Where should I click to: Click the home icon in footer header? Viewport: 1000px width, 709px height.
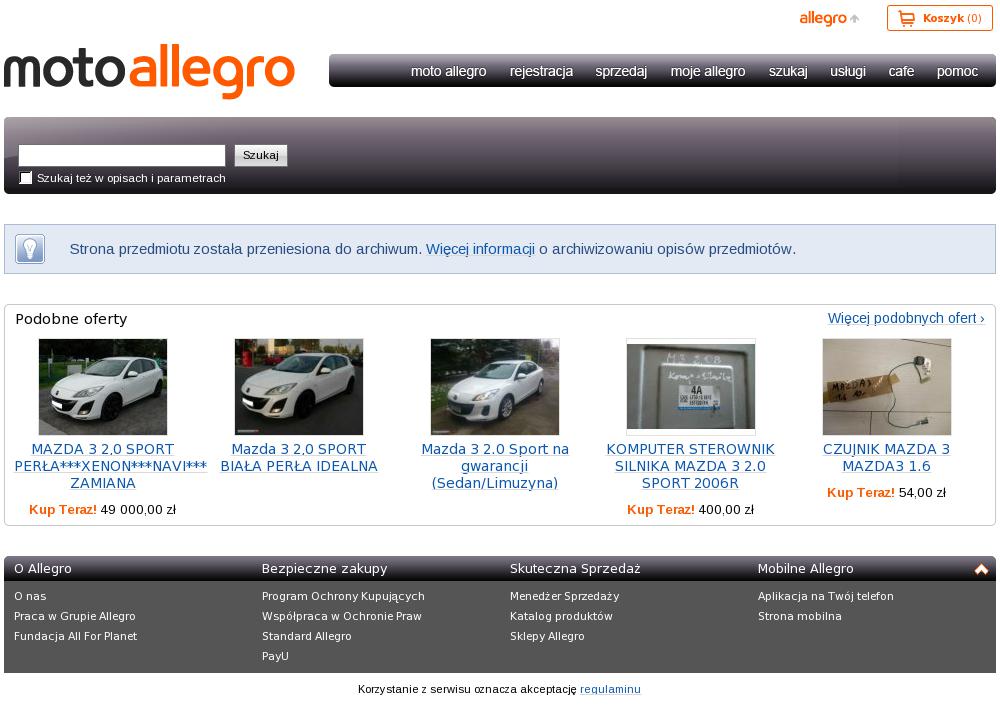click(981, 569)
